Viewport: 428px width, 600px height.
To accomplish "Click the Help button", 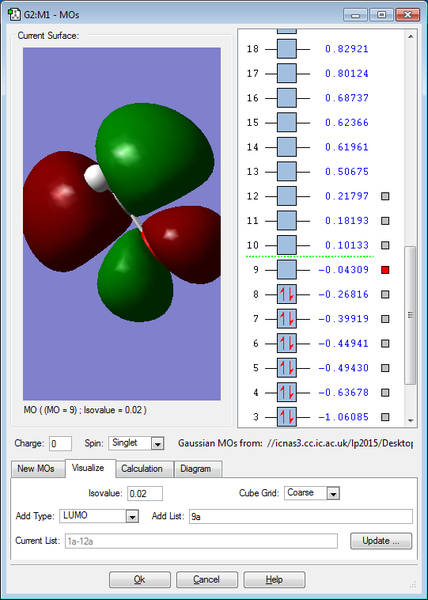I will click(x=274, y=580).
